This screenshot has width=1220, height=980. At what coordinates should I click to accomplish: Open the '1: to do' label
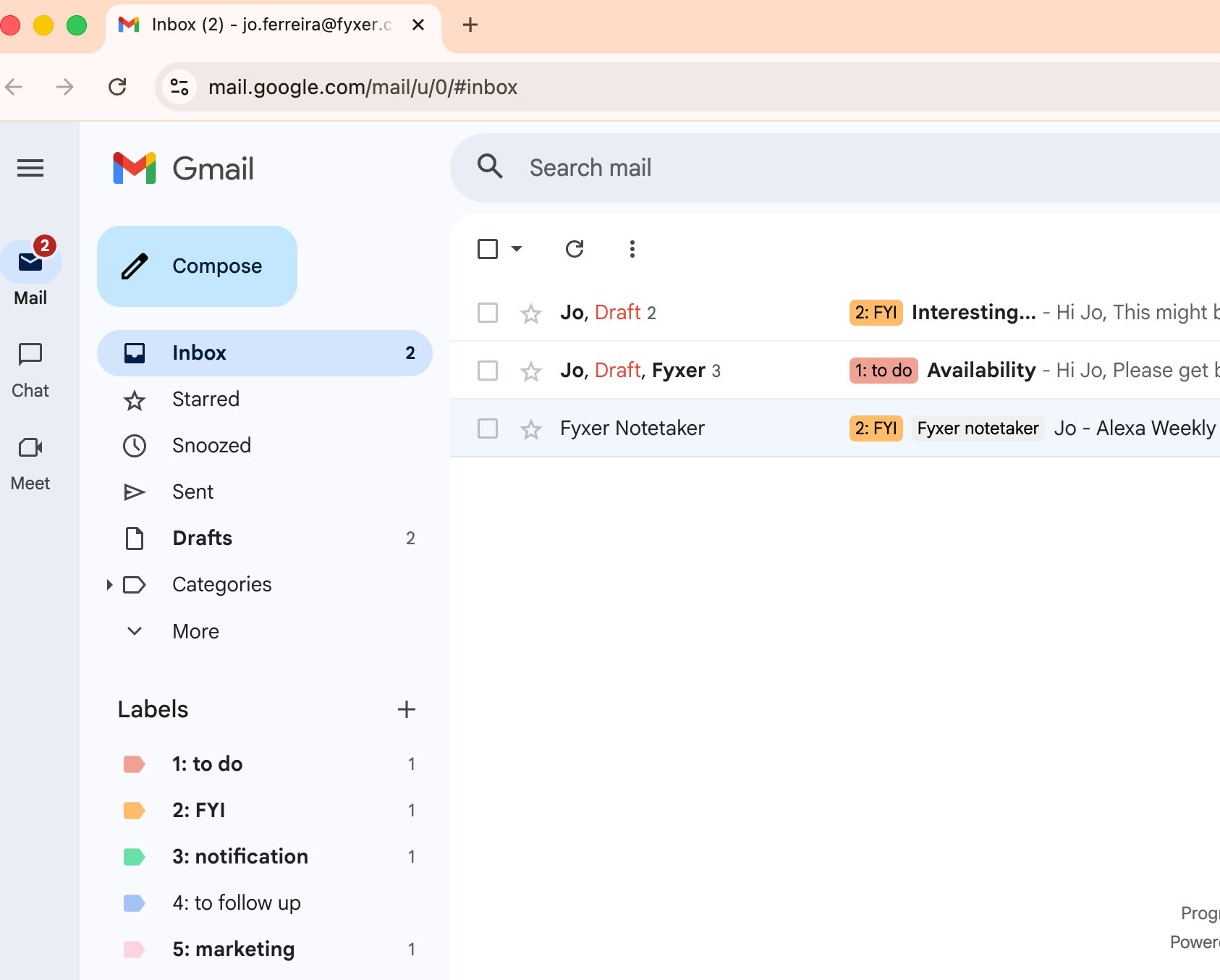[x=265, y=764]
